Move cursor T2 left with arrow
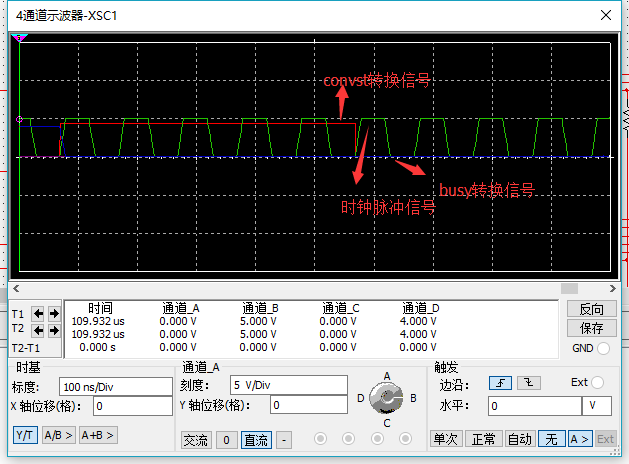Screen dimensions: 629x464 click(x=39, y=330)
